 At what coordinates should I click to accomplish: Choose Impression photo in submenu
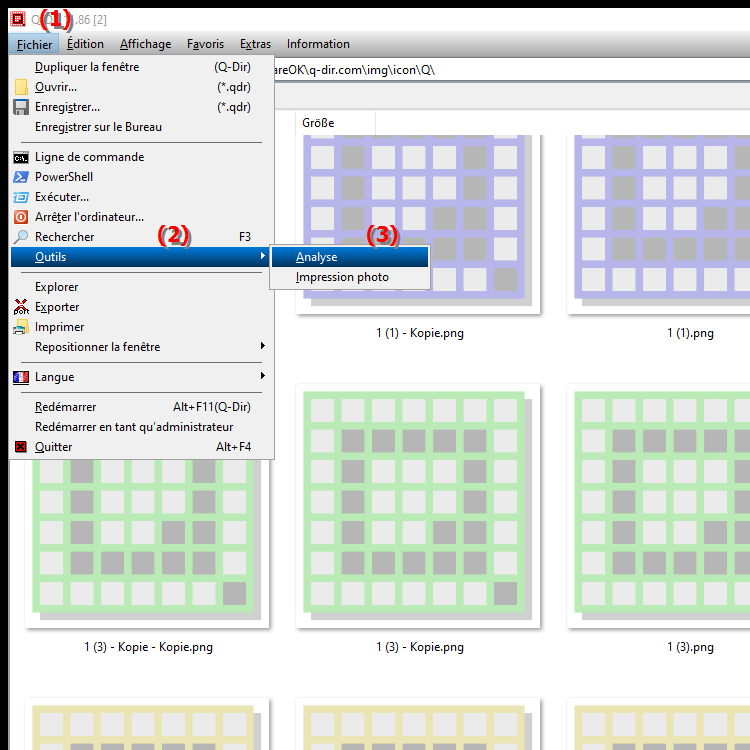(x=350, y=277)
